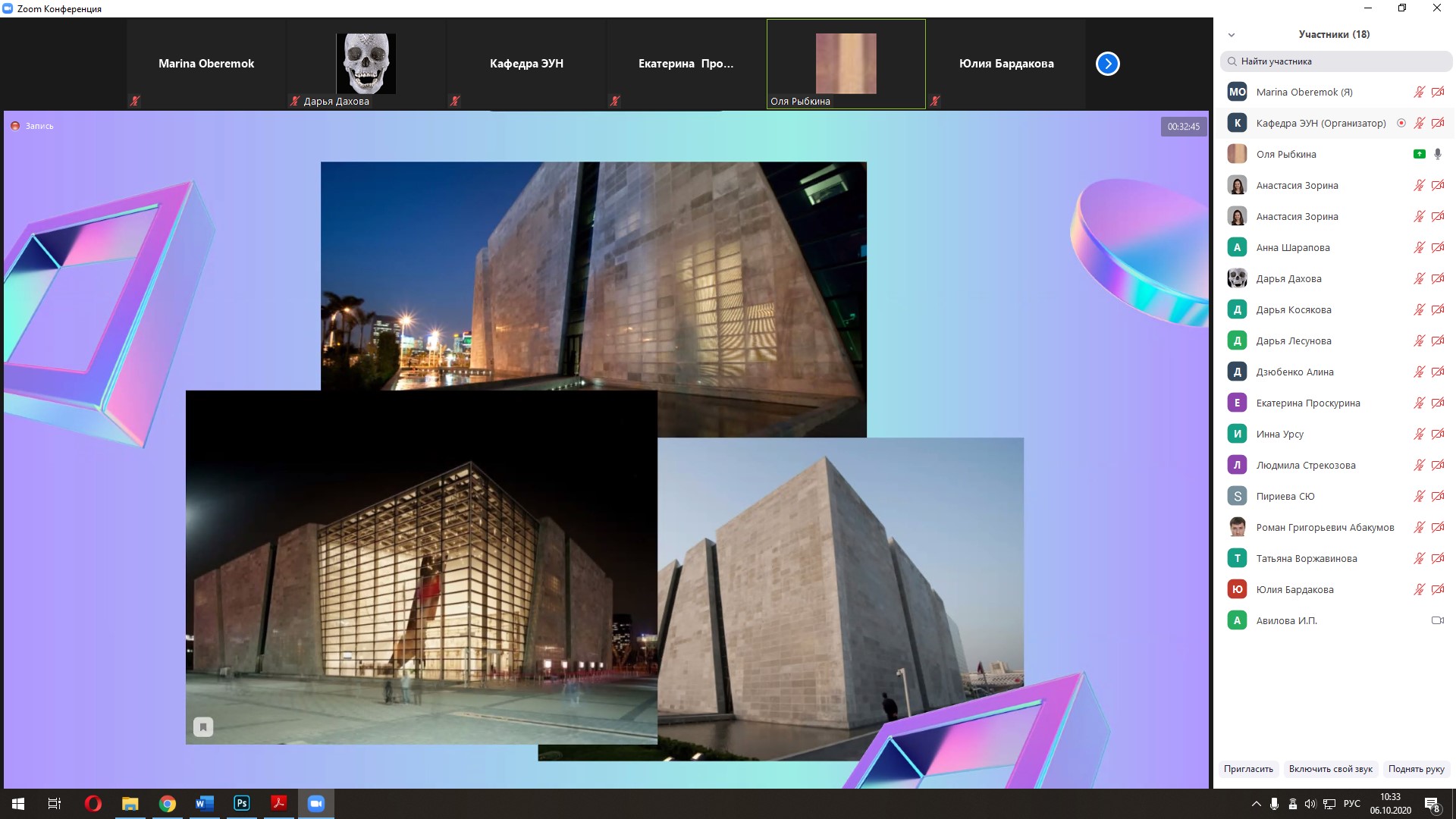The height and width of the screenshot is (819, 1456).
Task: Click the meeting timer 00:32:45
Action: 1183,127
